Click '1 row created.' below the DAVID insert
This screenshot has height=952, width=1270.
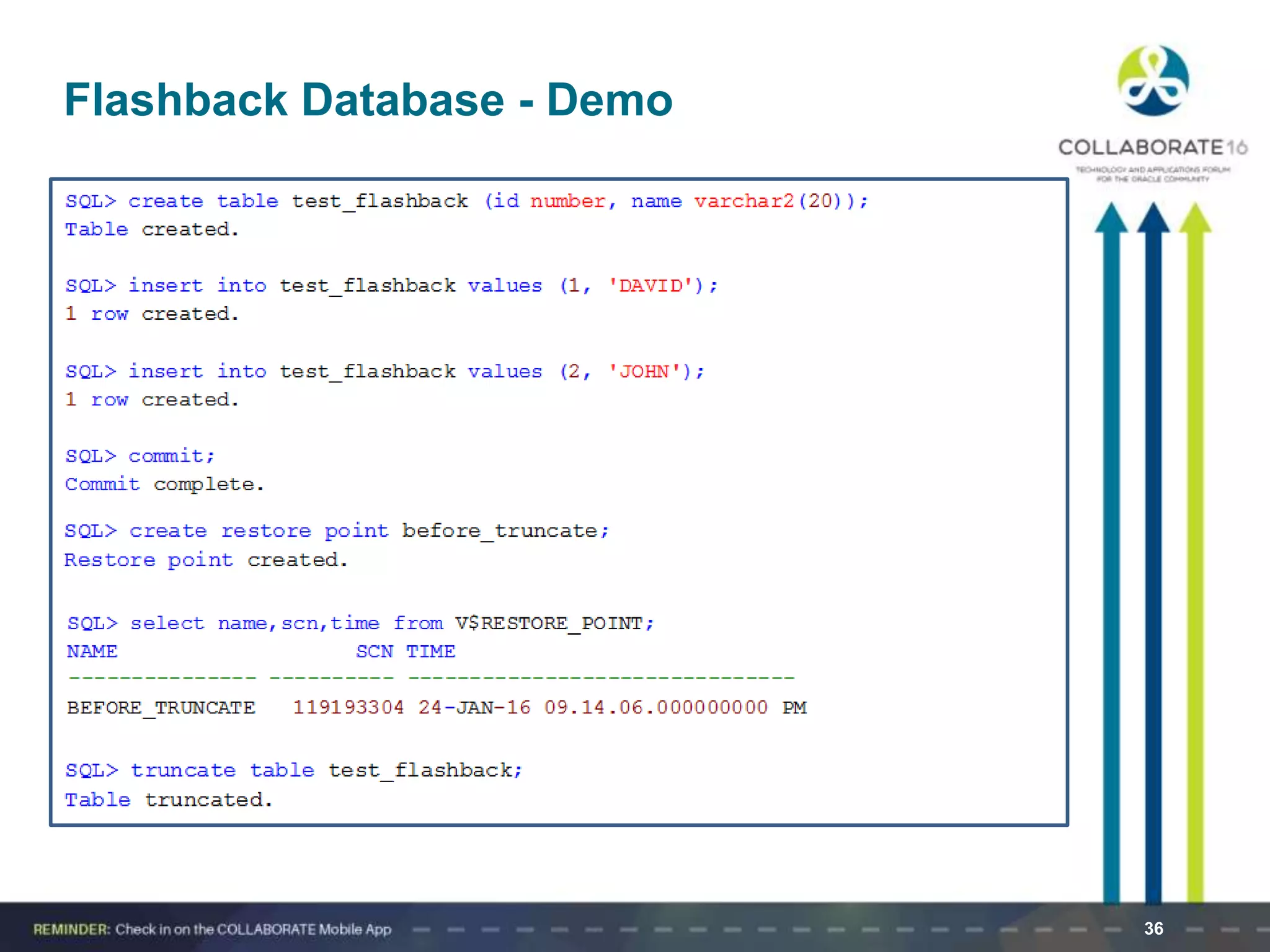(x=152, y=314)
